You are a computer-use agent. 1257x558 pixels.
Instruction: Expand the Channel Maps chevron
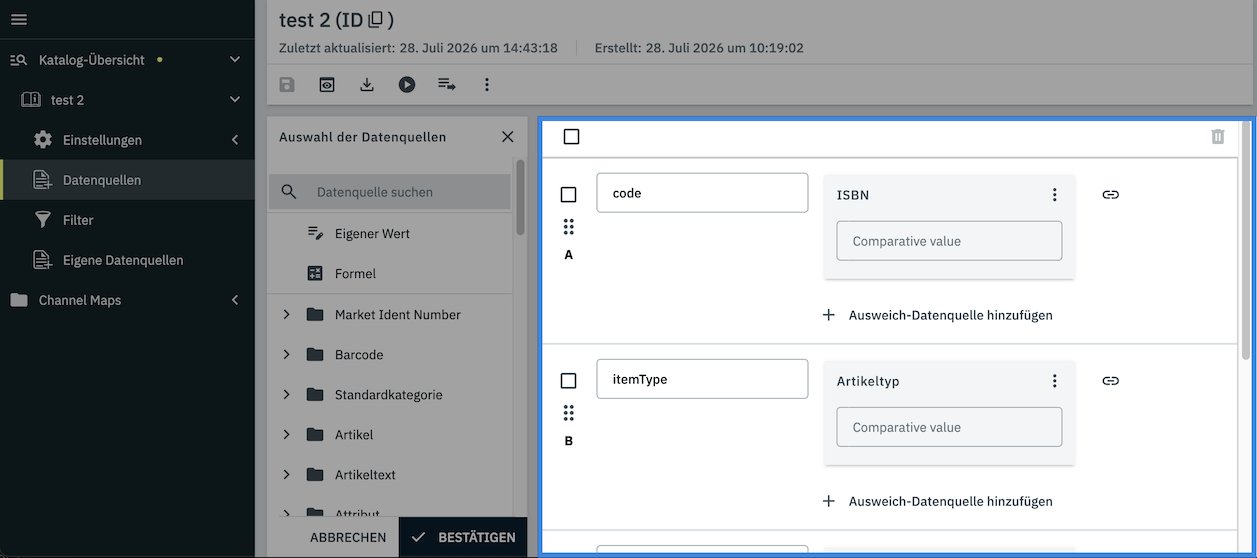(235, 300)
